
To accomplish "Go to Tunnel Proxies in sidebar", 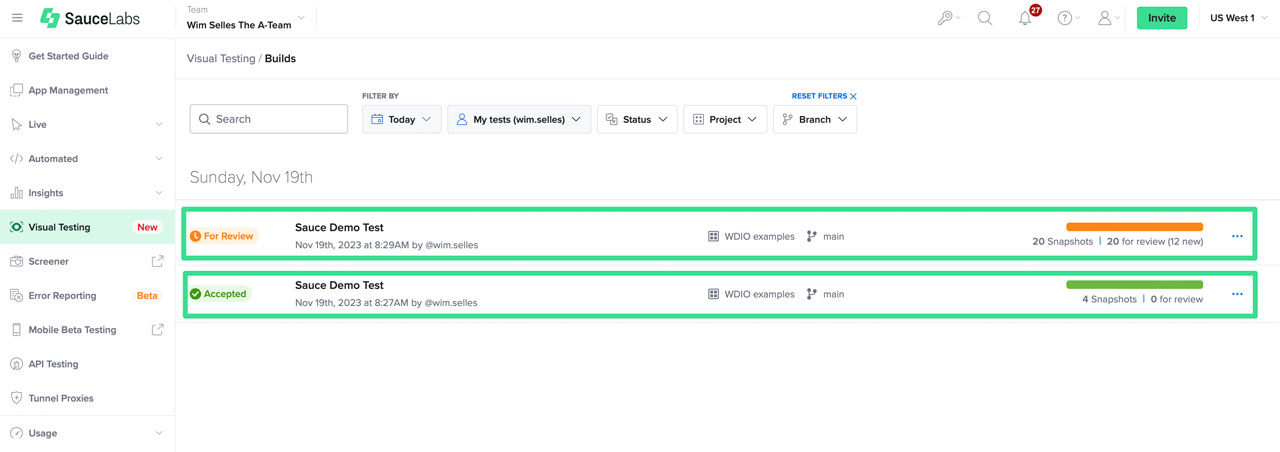I will point(61,398).
